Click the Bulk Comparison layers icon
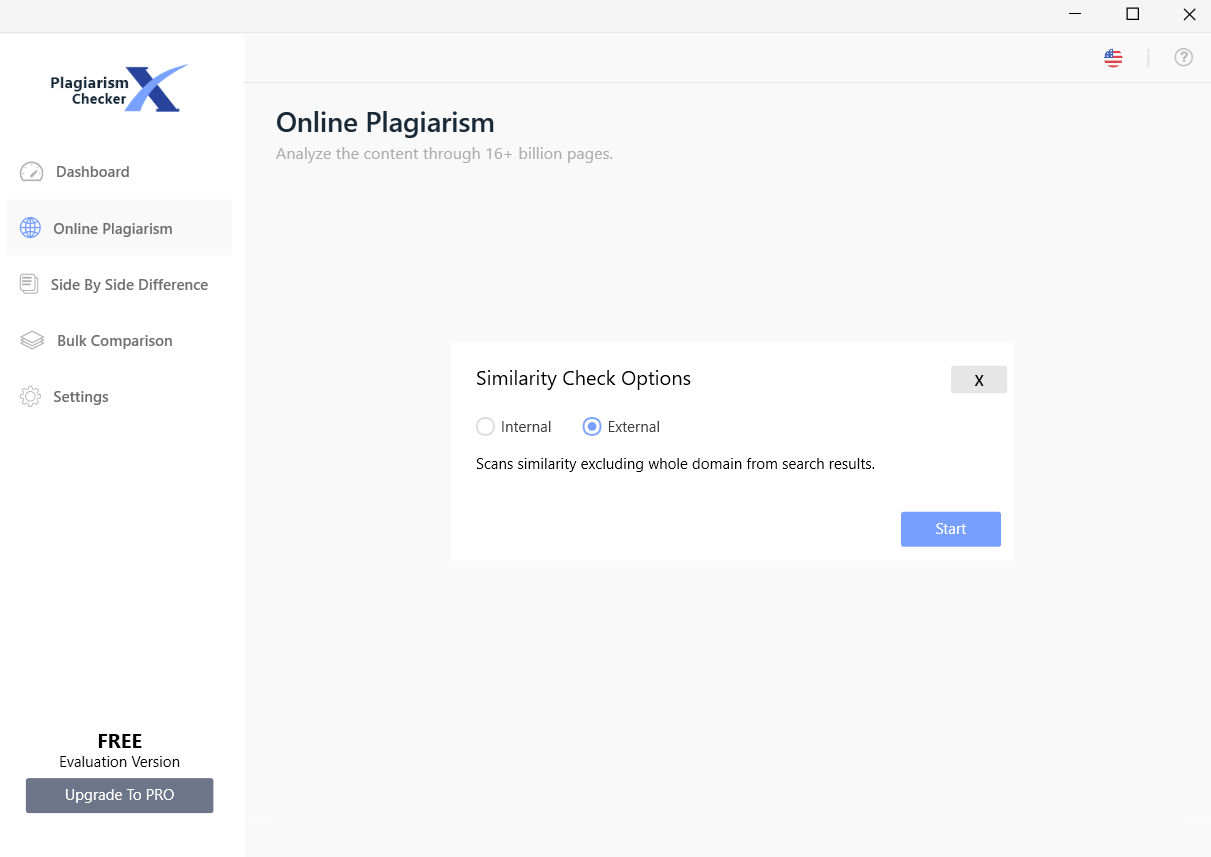This screenshot has width=1211, height=857. point(32,340)
